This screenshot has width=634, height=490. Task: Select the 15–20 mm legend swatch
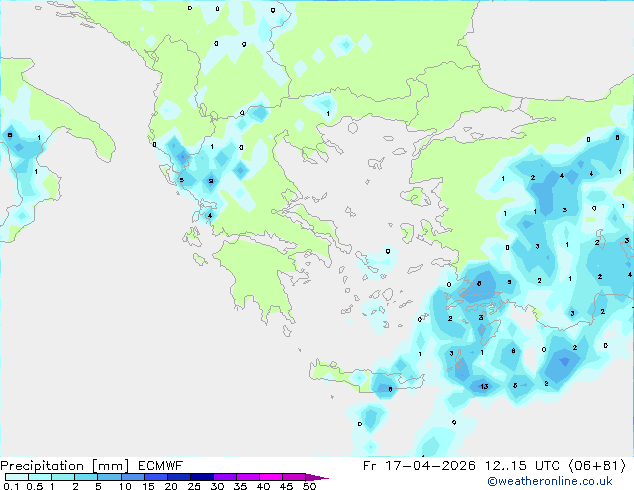156,477
